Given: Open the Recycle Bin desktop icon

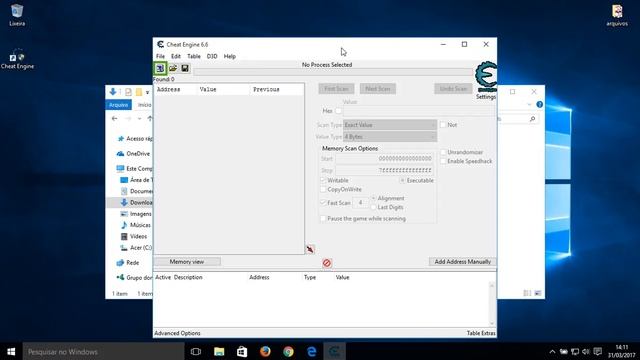Looking at the screenshot, I should point(17,15).
